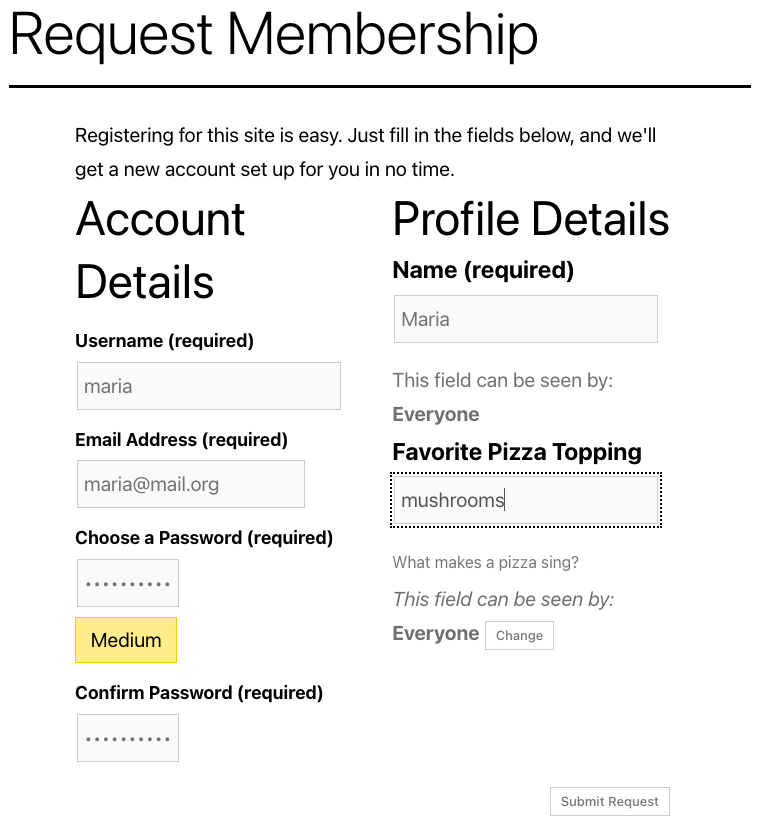Click the Profile Details heading
Viewport: 757px width, 829px height.
point(531,219)
